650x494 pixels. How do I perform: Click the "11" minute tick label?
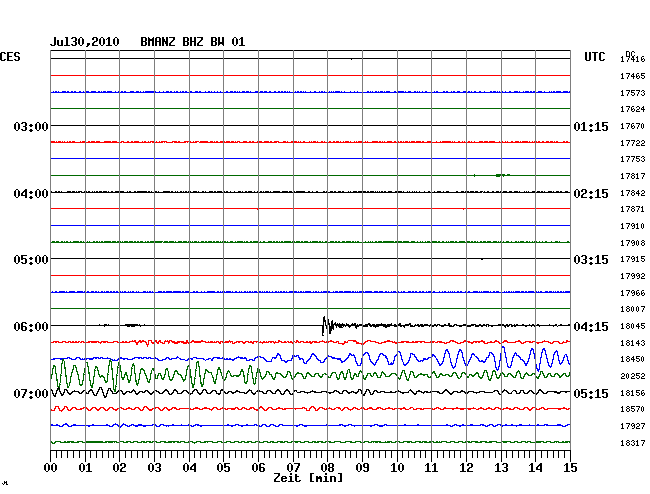coord(431,468)
